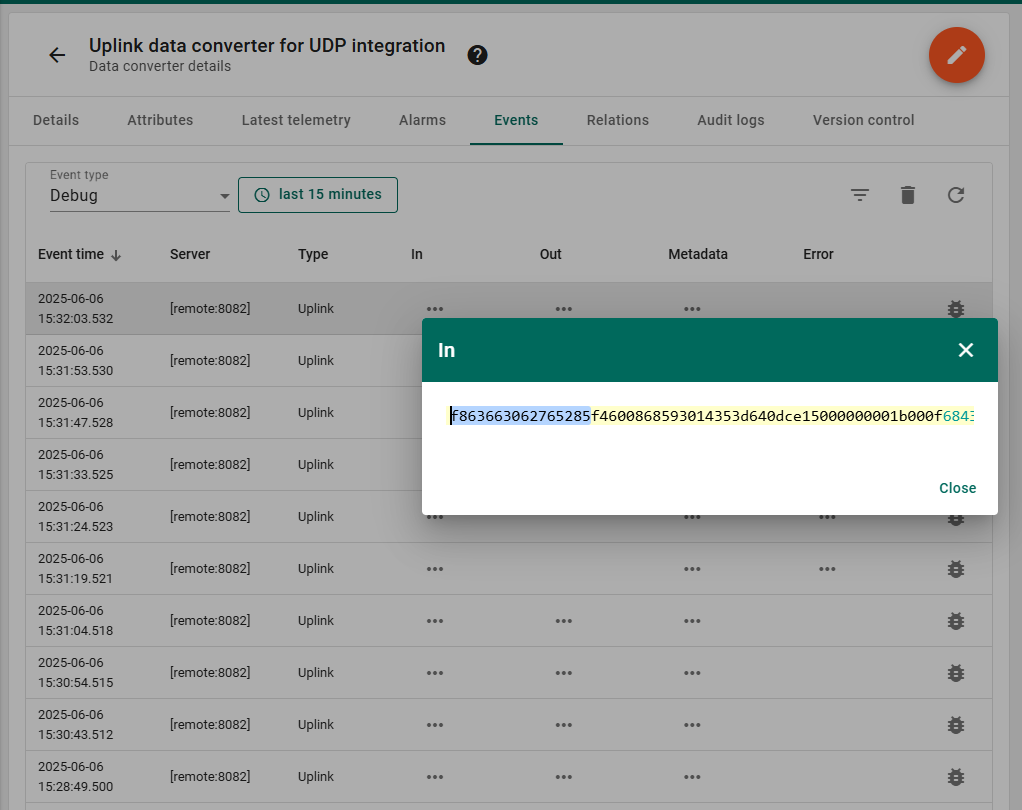Click the 15:31:53.530 event time cell
The height and width of the screenshot is (810, 1022).
point(76,361)
